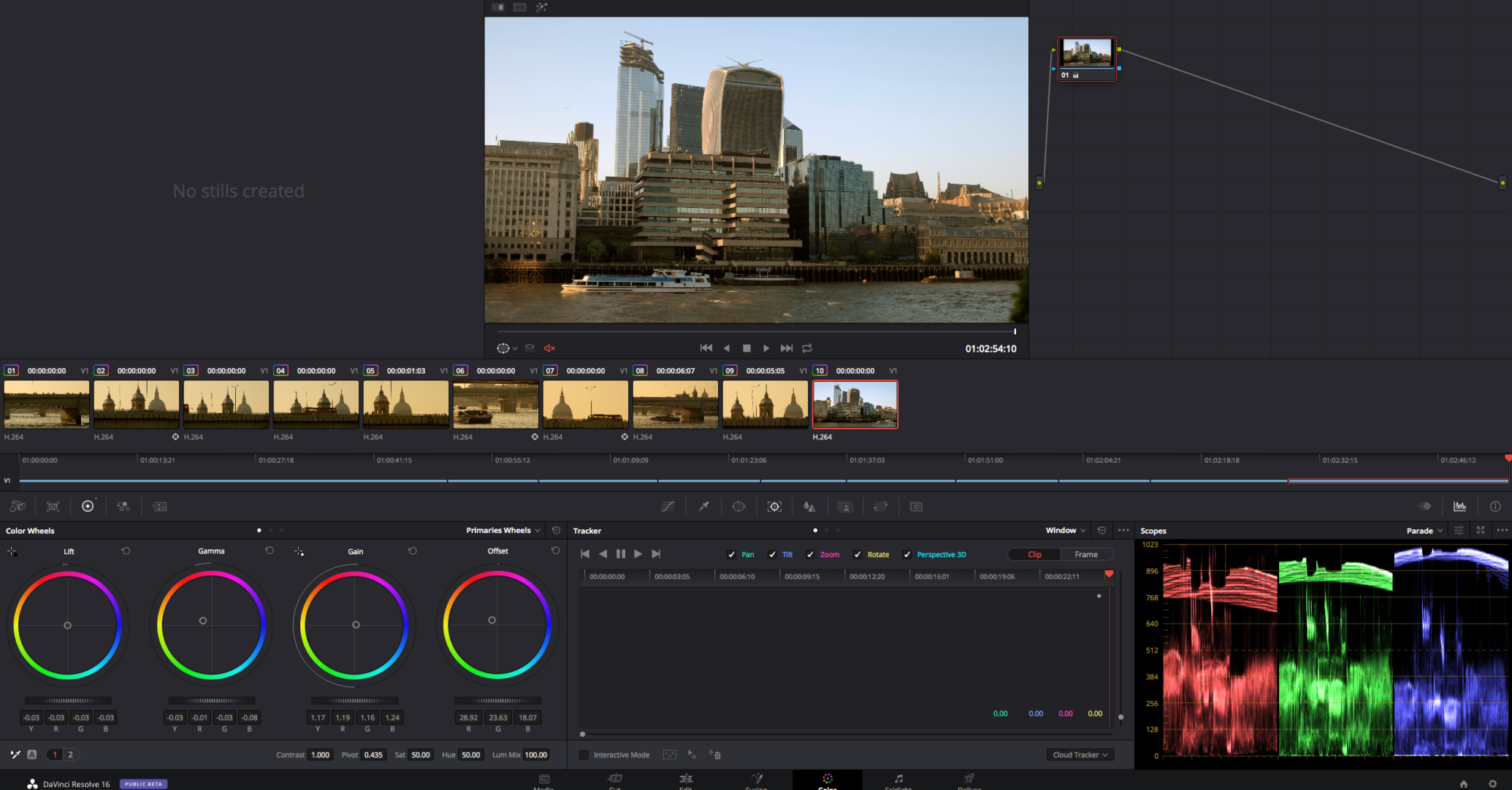Screen dimensions: 1512x790
Task: Click the Lift master wheel slider
Action: click(x=68, y=701)
